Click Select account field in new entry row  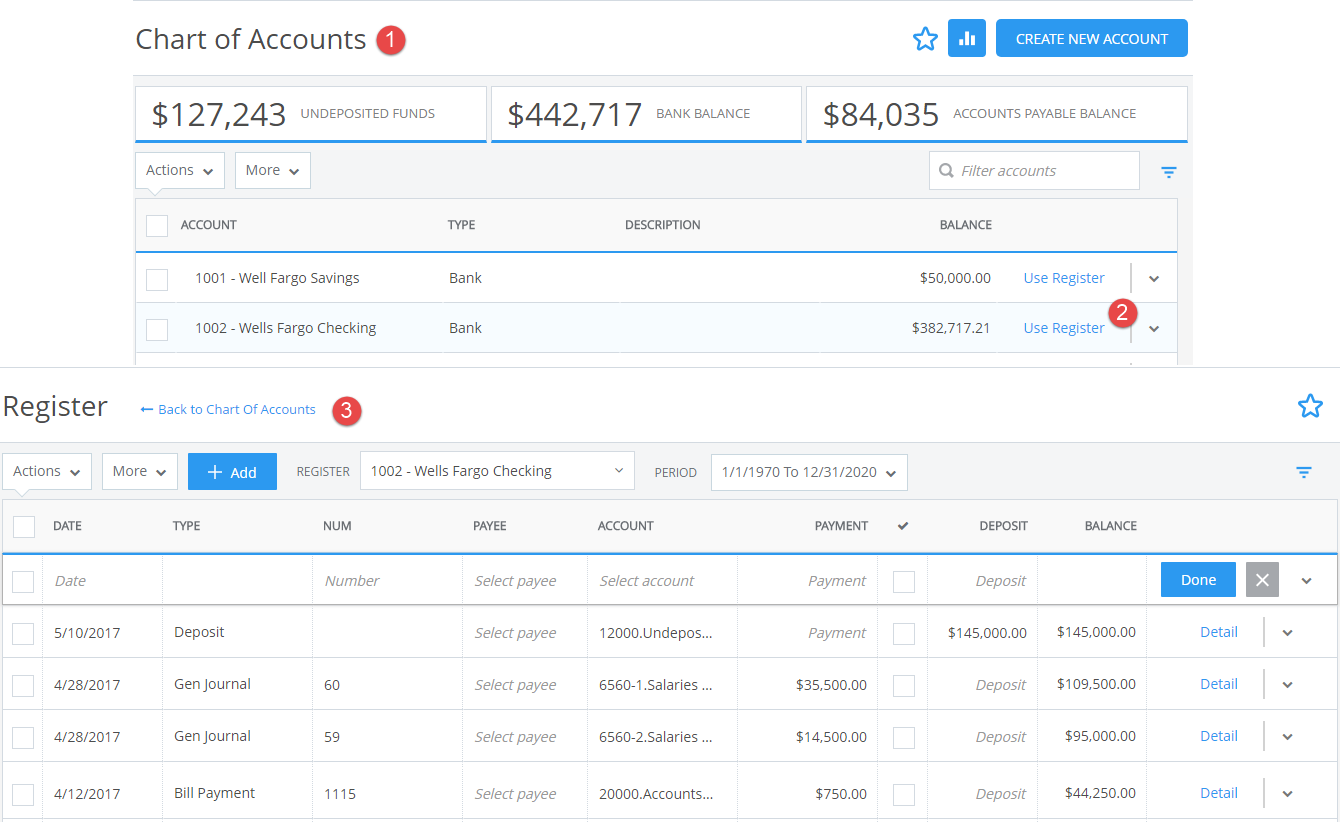coord(662,580)
